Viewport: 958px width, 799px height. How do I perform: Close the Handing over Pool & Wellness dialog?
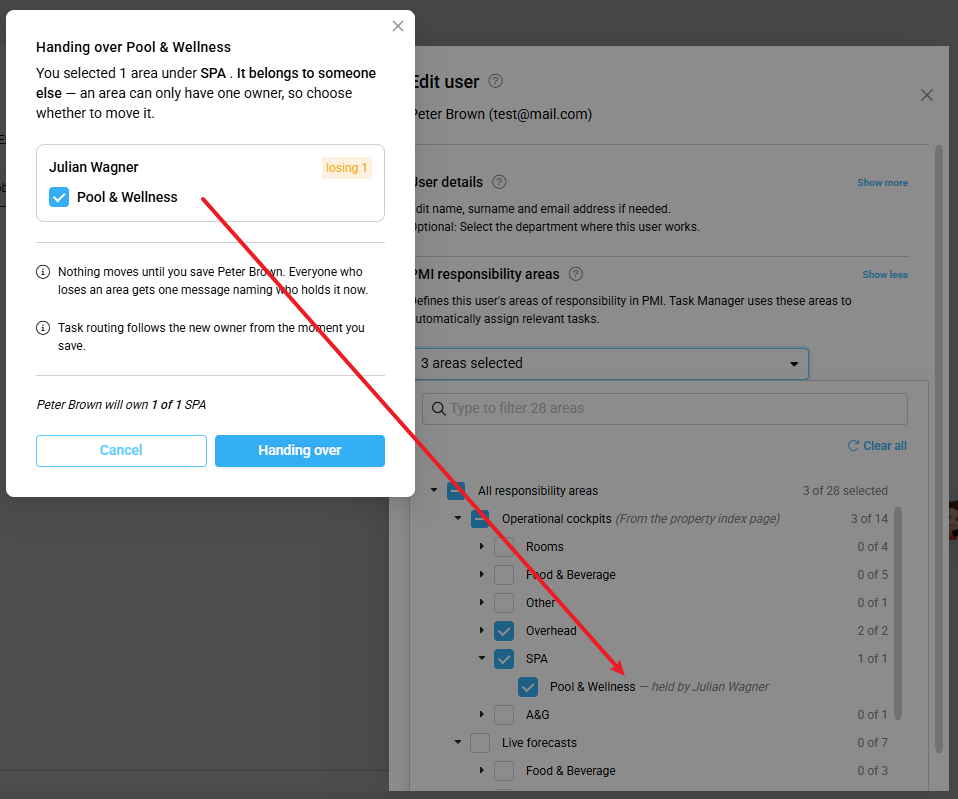(x=398, y=26)
